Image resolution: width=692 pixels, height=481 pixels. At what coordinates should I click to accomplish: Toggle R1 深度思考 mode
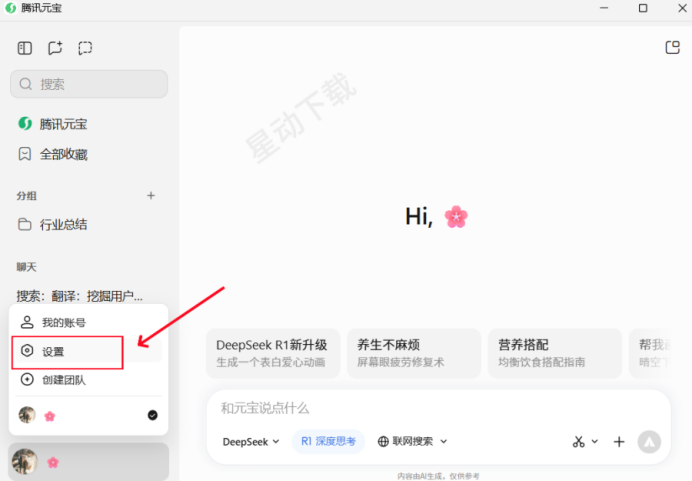328,441
